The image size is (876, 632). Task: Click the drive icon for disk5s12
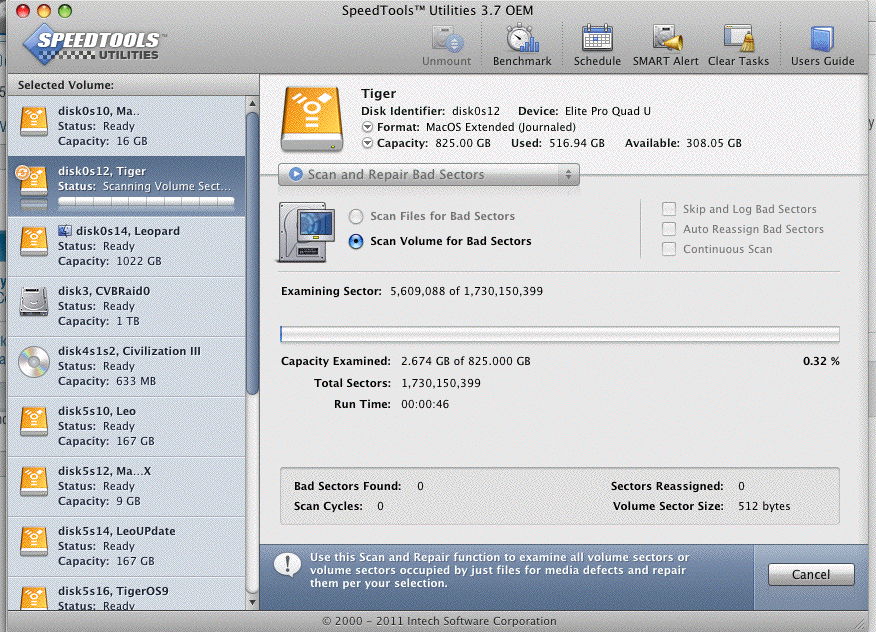[x=34, y=482]
